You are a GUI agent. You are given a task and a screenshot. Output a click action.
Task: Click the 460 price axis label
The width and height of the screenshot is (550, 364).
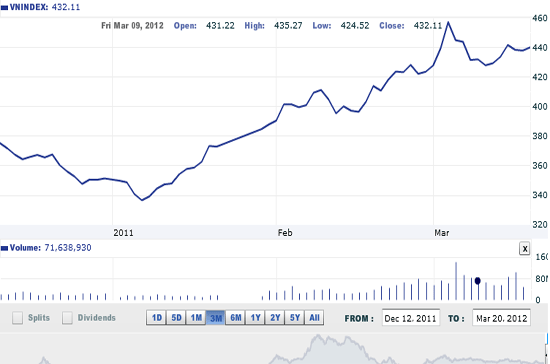coord(540,18)
